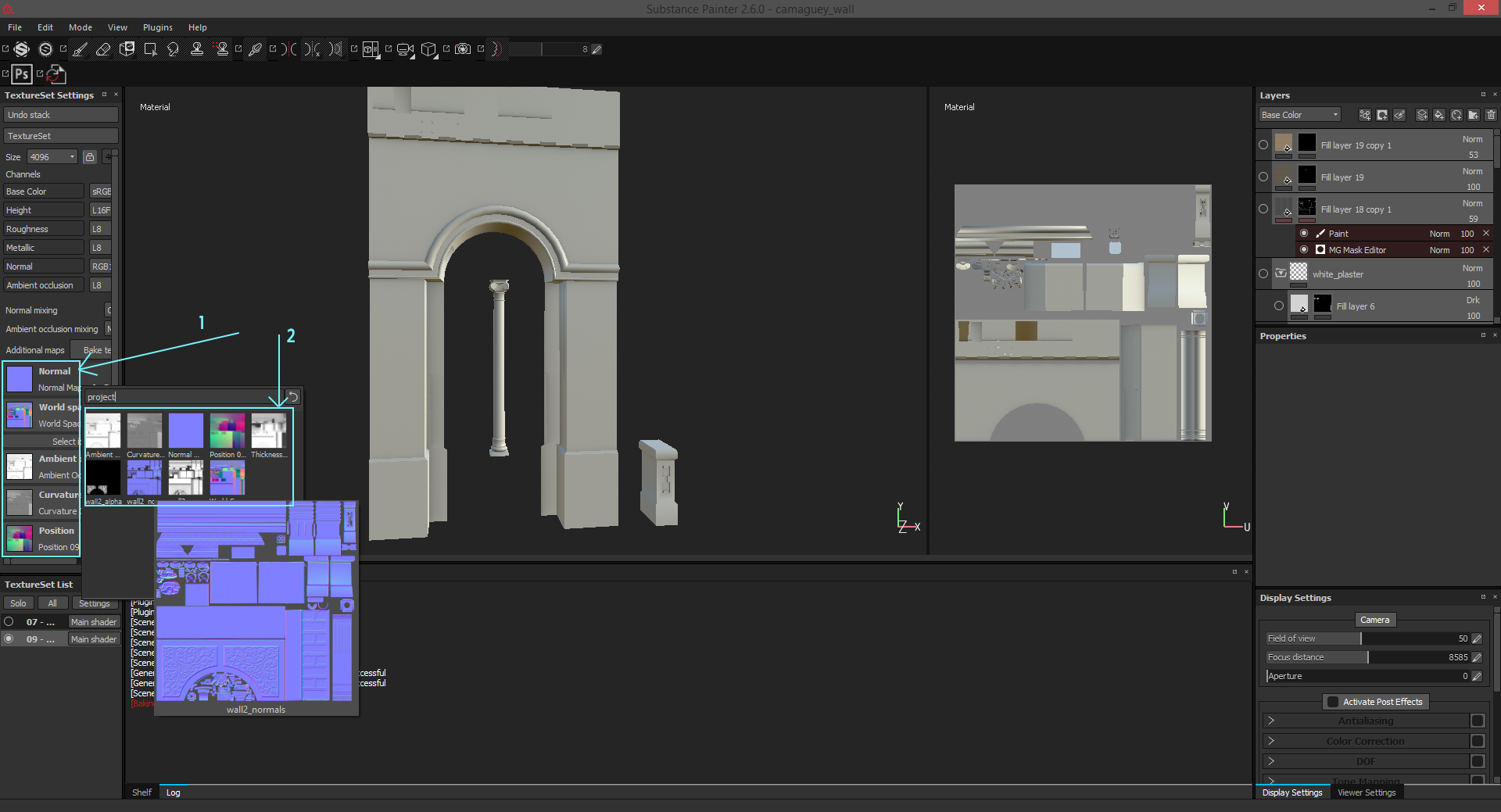Toggle visibility of MG Mask Editor effect
The image size is (1501, 812).
pyautogui.click(x=1304, y=249)
